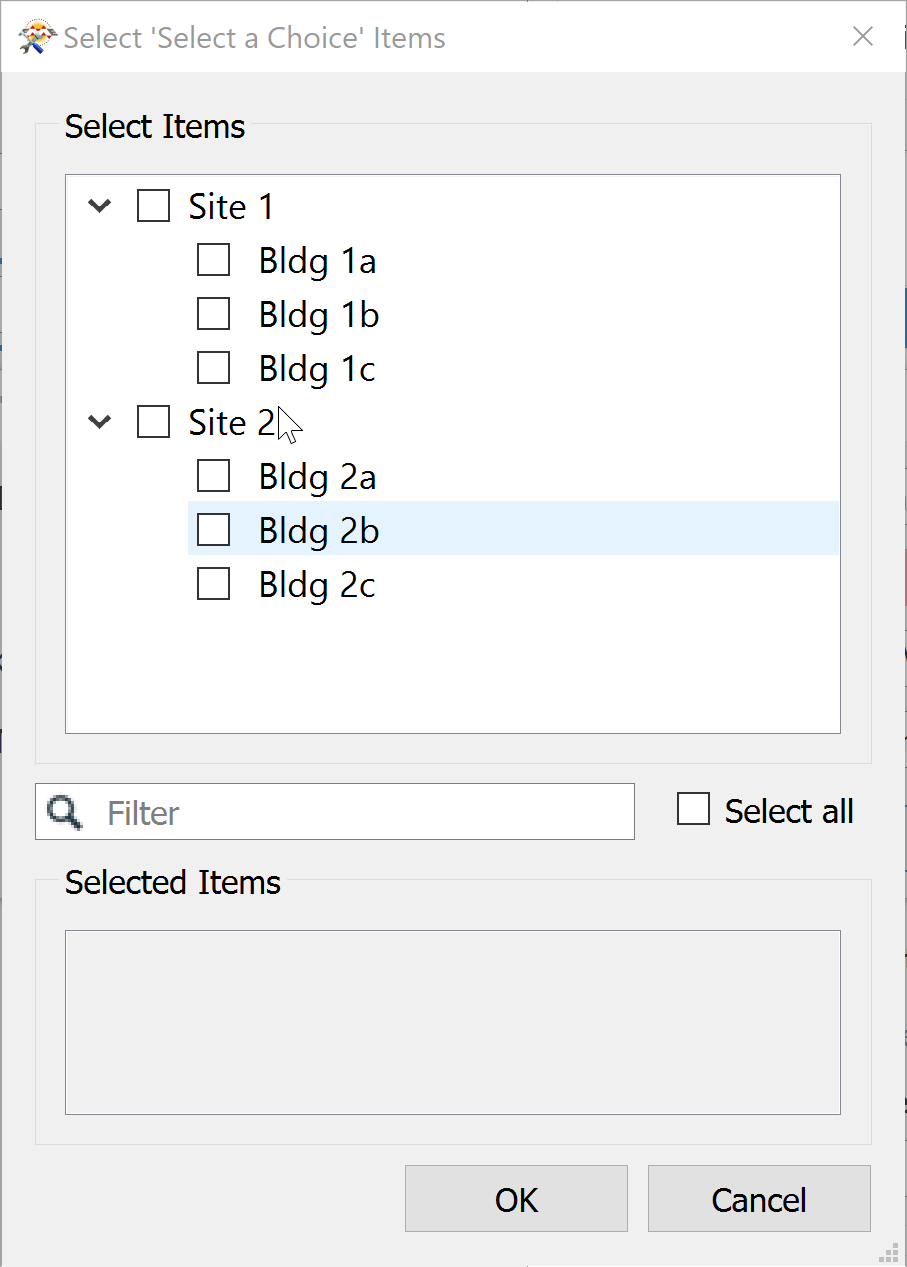The width and height of the screenshot is (907, 1267).
Task: Check the Bldg 1a checkbox
Action: (x=213, y=259)
